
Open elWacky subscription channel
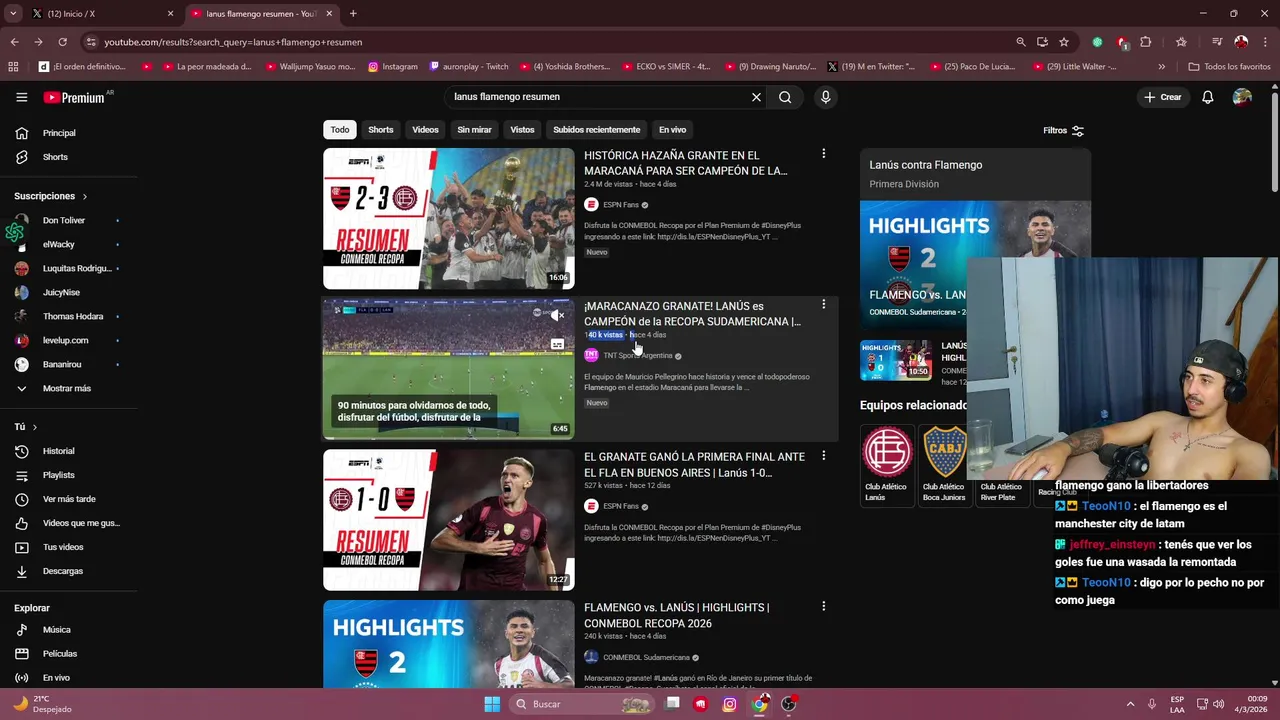[x=68, y=244]
